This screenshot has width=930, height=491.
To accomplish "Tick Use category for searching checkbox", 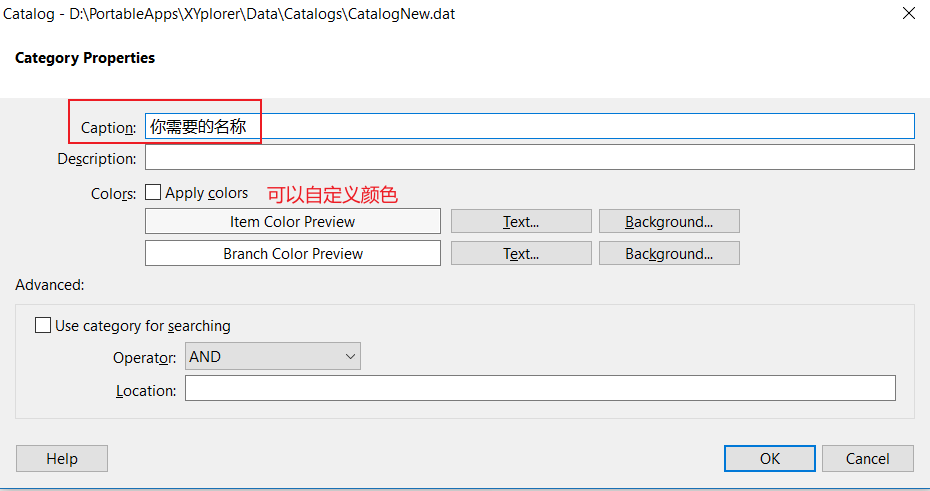I will 43,325.
